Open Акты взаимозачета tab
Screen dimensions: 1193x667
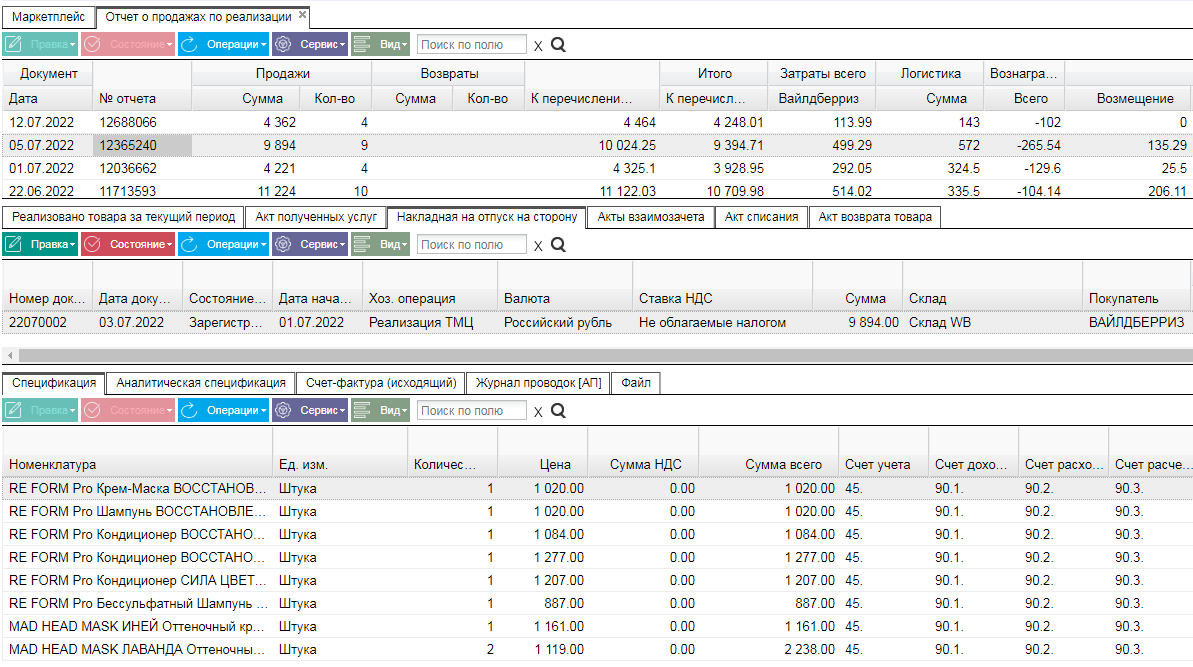point(651,217)
